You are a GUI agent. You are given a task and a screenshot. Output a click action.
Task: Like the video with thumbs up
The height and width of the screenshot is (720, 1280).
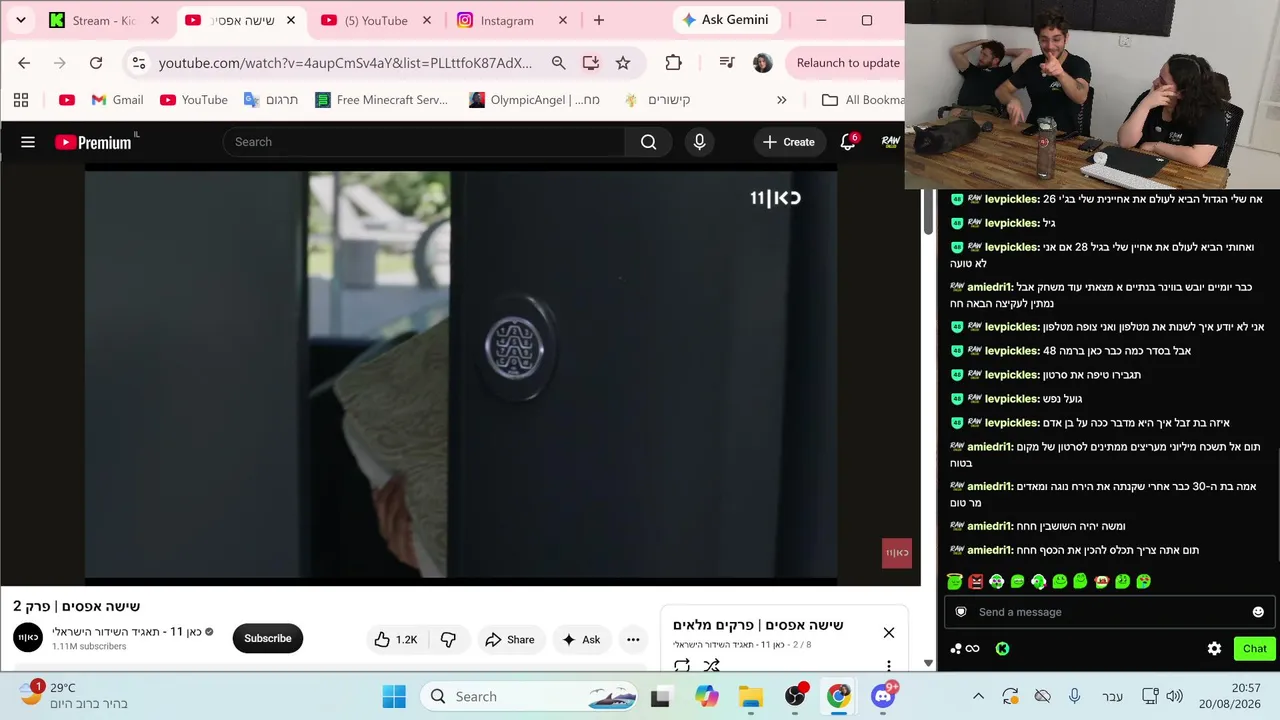[x=396, y=640]
